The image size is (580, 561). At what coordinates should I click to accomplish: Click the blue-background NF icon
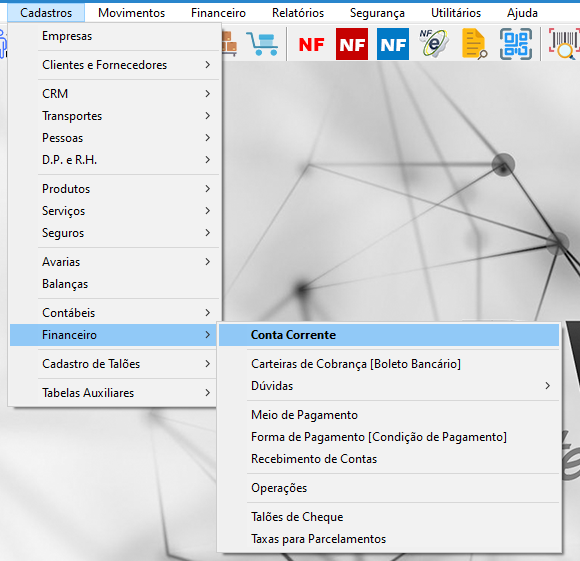pos(393,44)
